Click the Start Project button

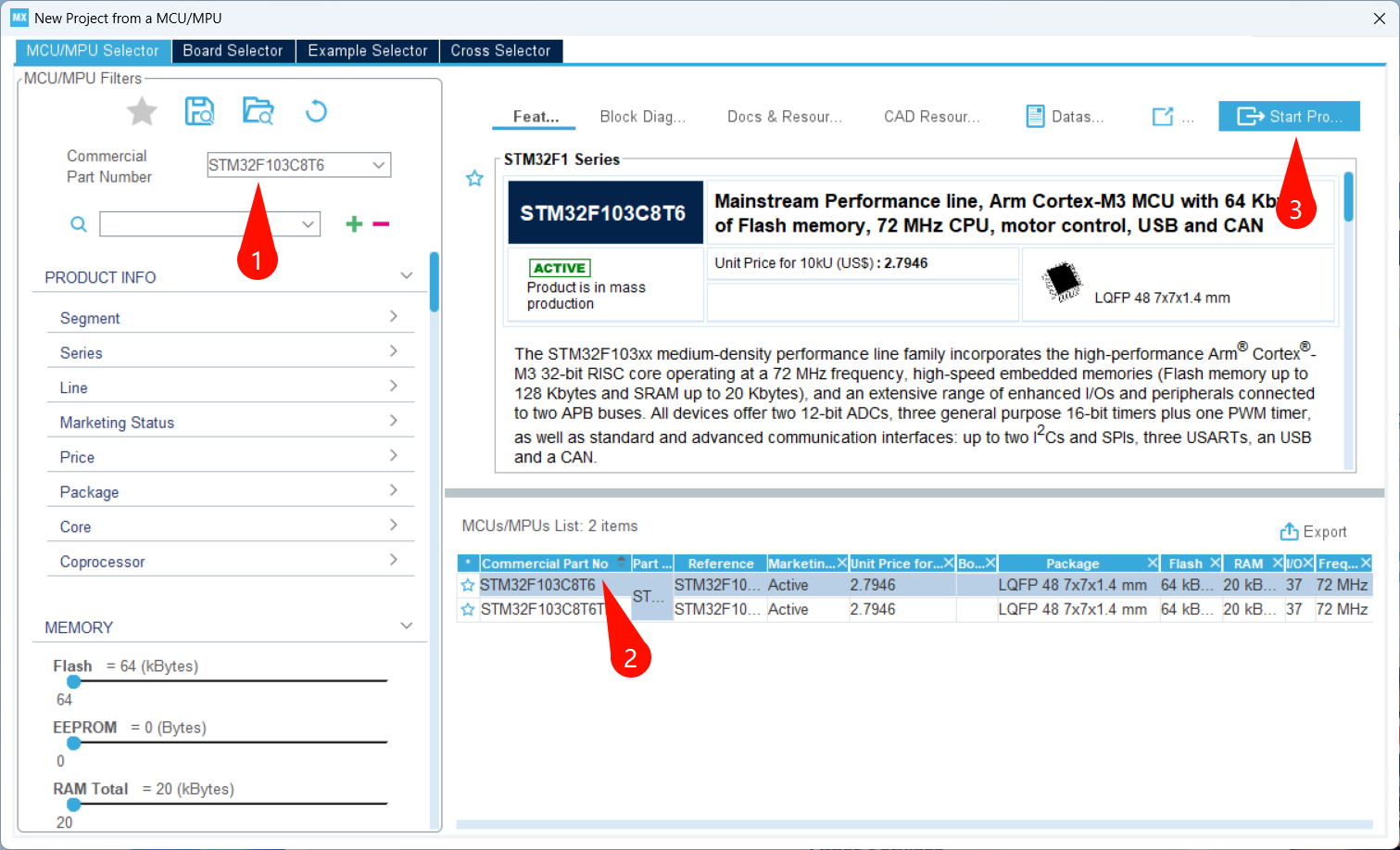point(1288,117)
